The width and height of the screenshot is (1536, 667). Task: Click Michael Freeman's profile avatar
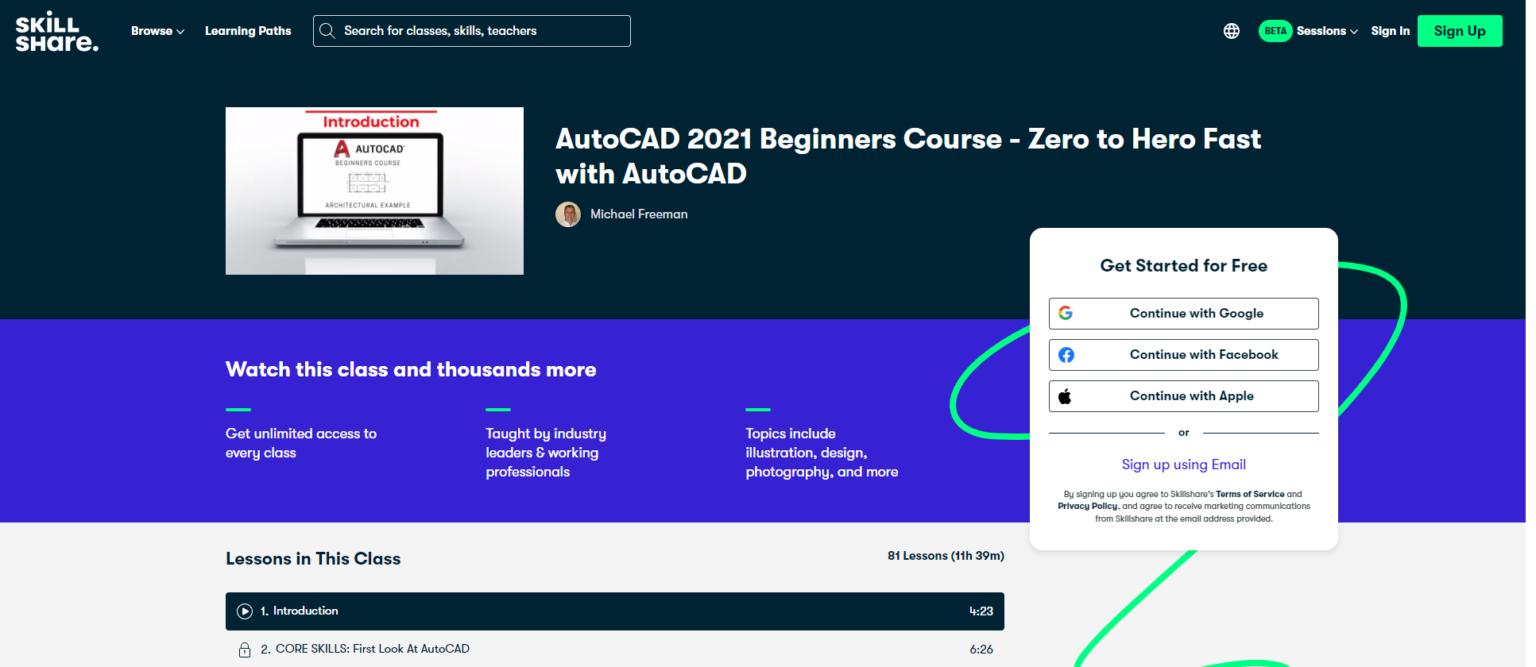click(x=568, y=214)
